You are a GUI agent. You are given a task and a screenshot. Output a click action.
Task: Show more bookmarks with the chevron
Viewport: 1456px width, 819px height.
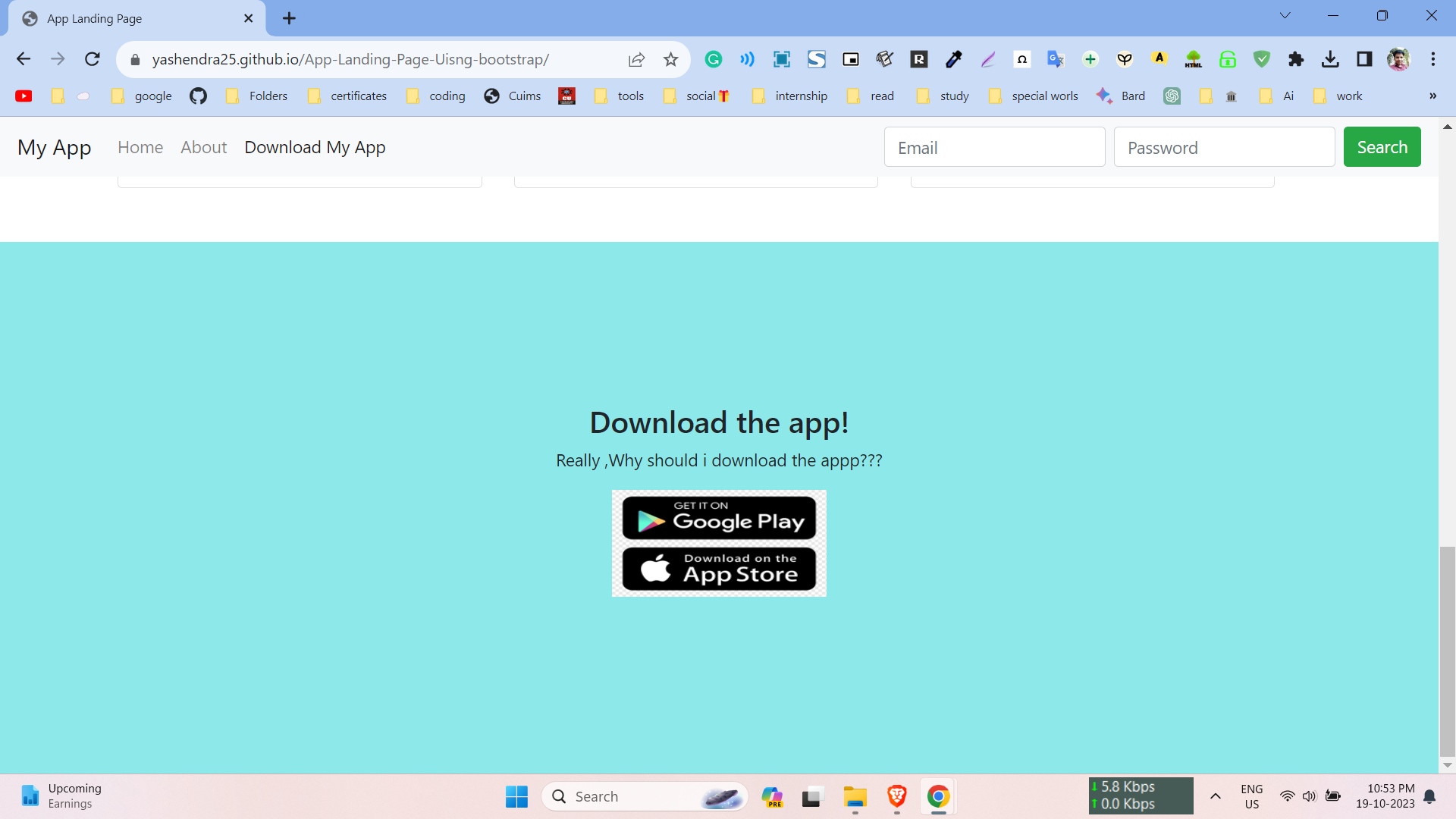point(1432,96)
